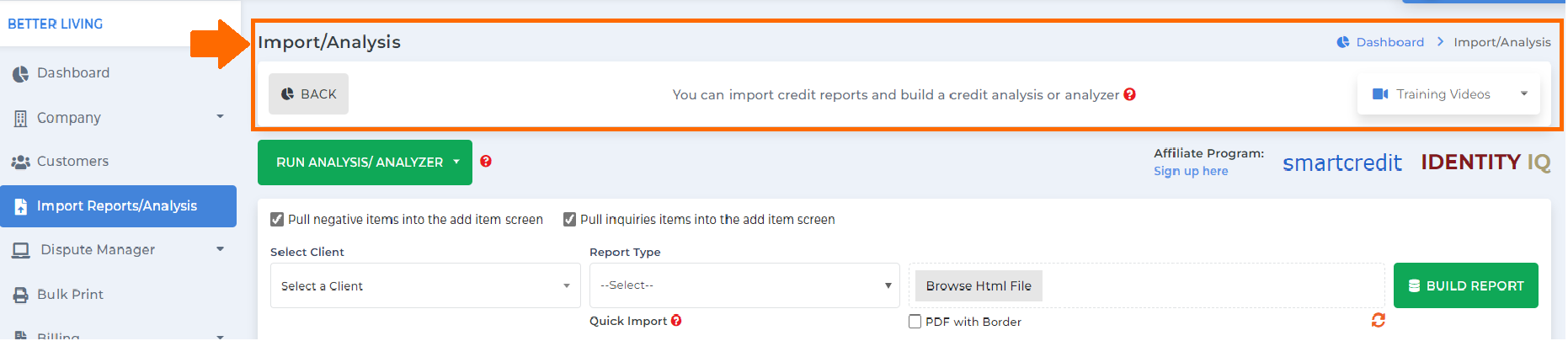1568x341 pixels.
Task: Click the Dispute Manager laptop icon
Action: point(21,250)
